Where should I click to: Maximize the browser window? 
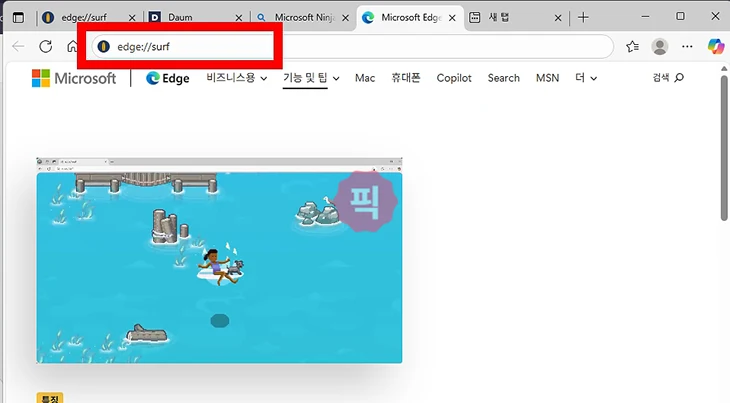[680, 17]
